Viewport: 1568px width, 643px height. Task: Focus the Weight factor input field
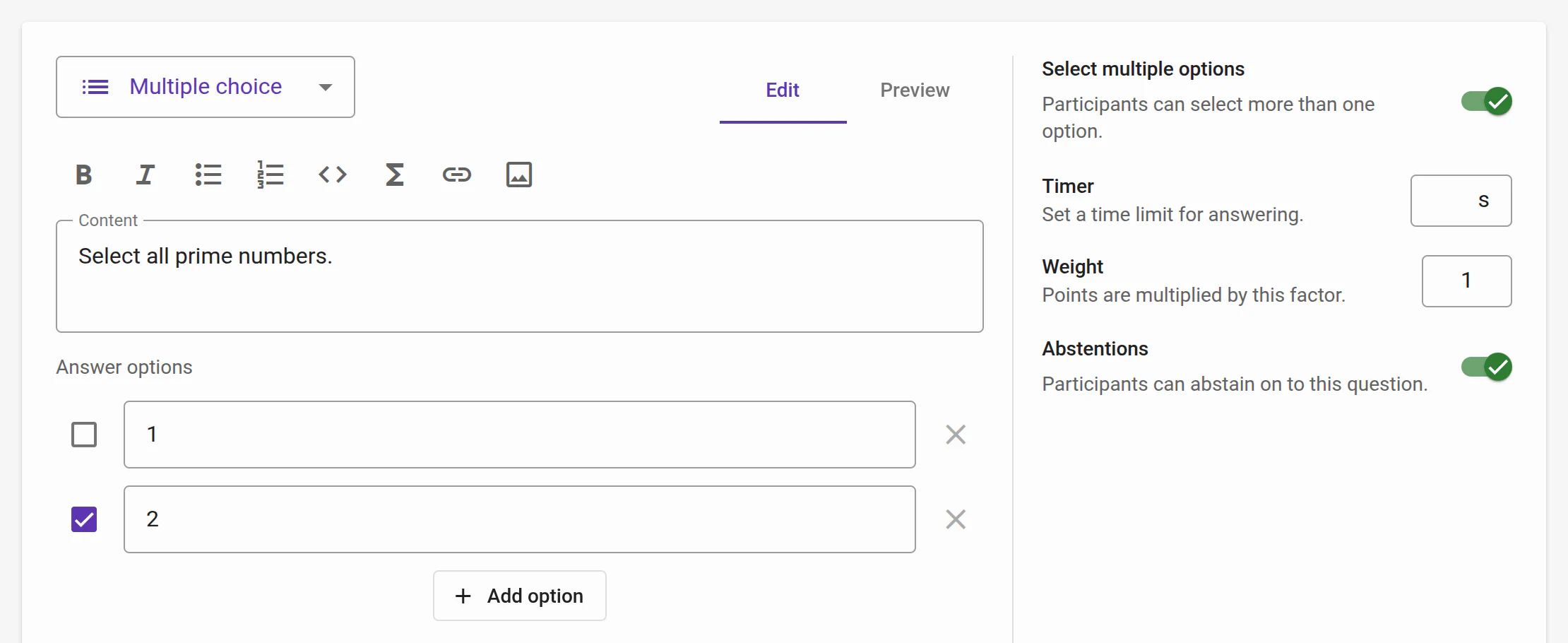click(x=1466, y=281)
